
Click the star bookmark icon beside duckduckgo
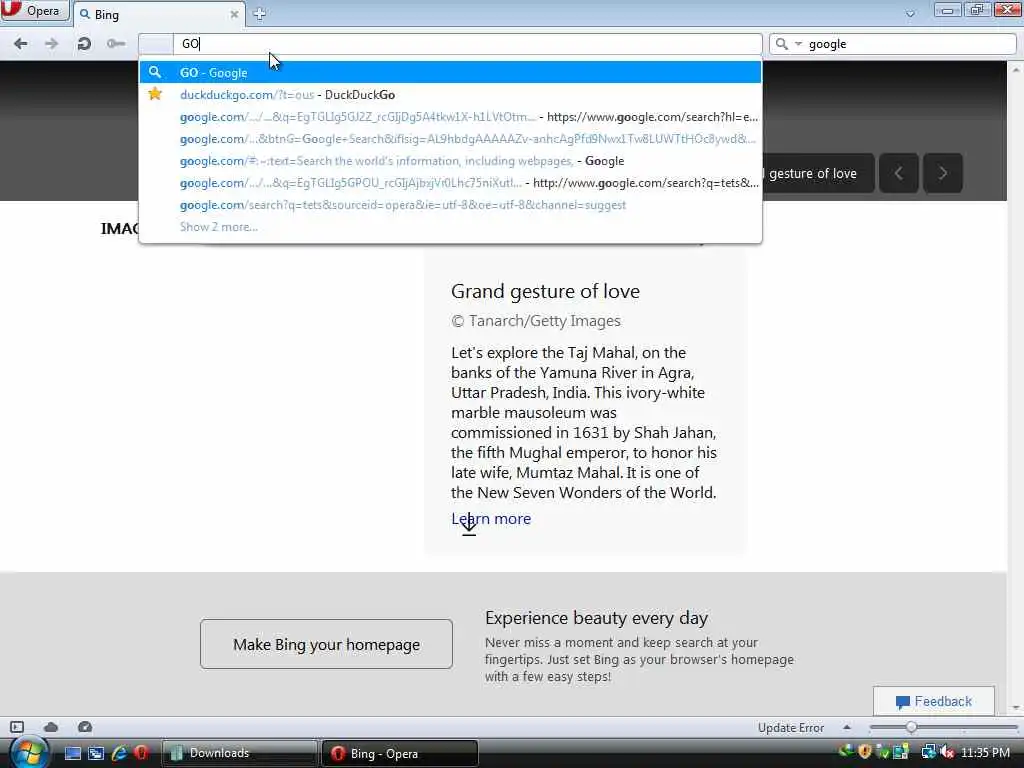155,94
